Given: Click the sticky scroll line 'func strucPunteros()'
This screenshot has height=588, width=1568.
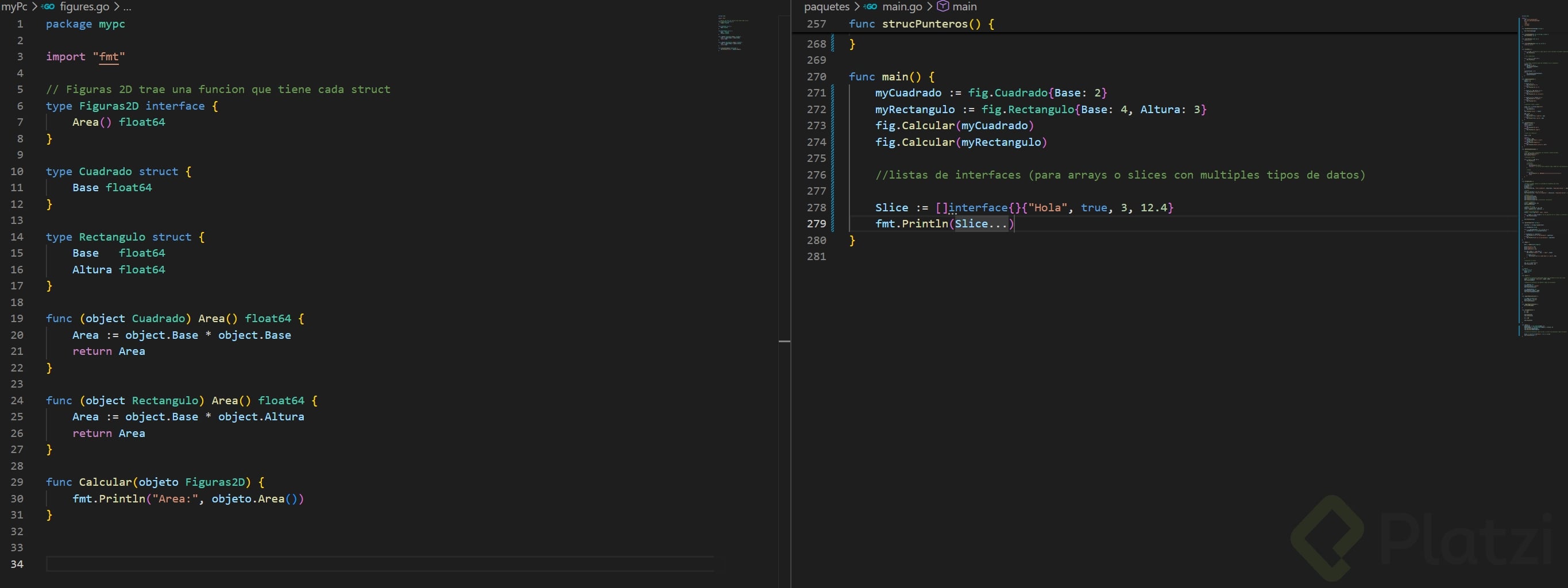Looking at the screenshot, I should coord(921,24).
